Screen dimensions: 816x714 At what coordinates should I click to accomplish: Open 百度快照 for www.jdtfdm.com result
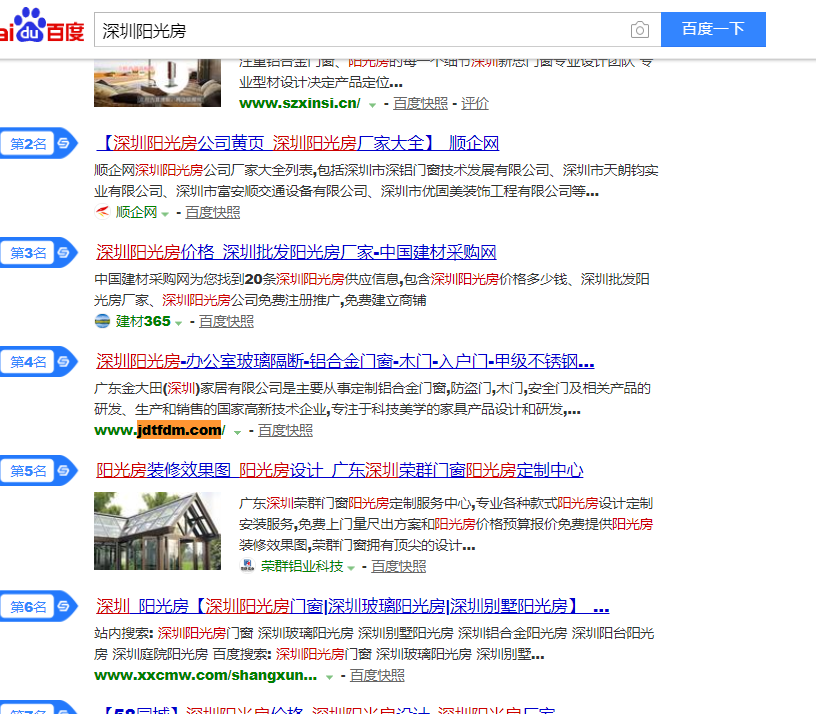pos(285,430)
